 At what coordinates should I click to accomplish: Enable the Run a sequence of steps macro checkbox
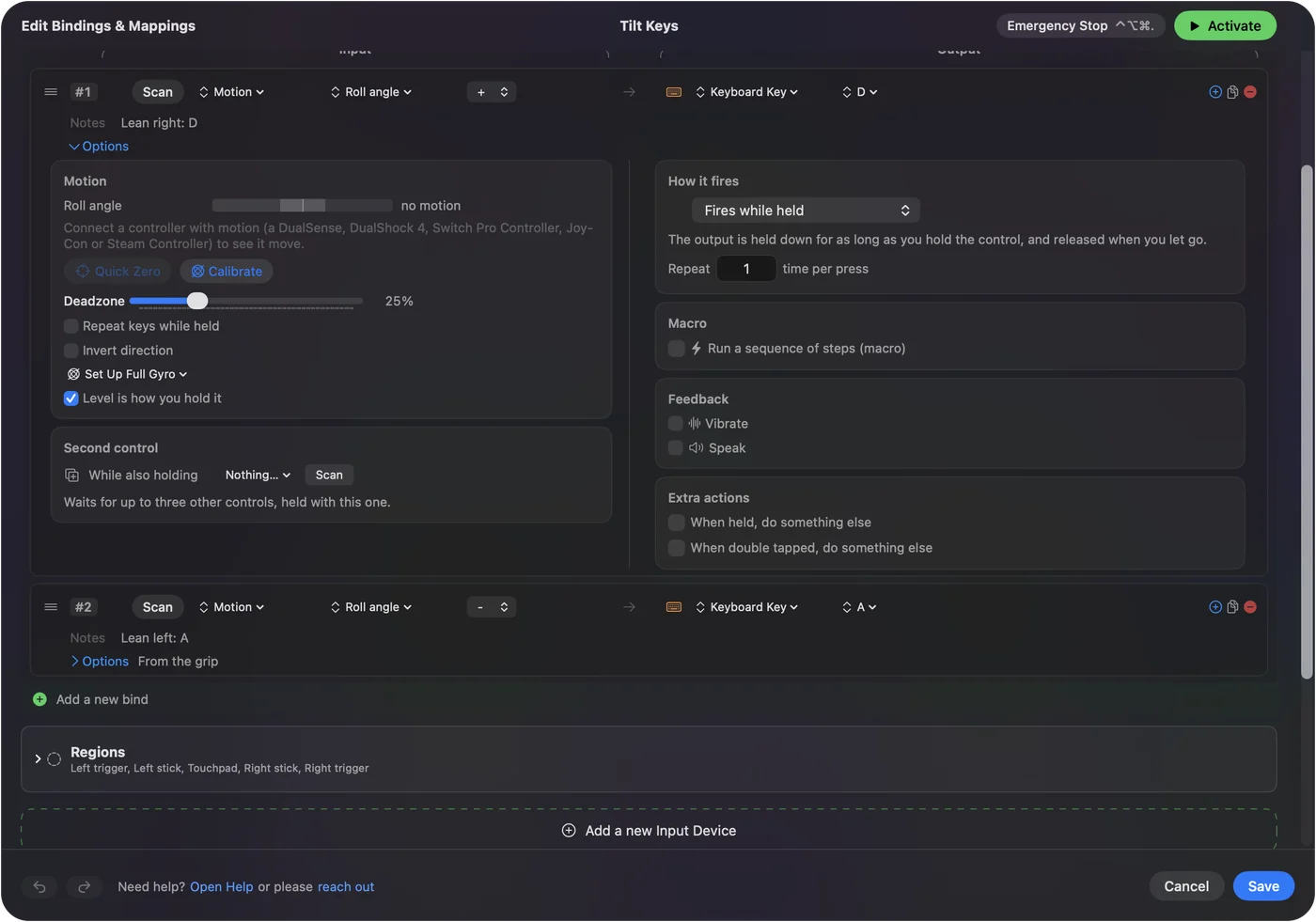tap(676, 349)
